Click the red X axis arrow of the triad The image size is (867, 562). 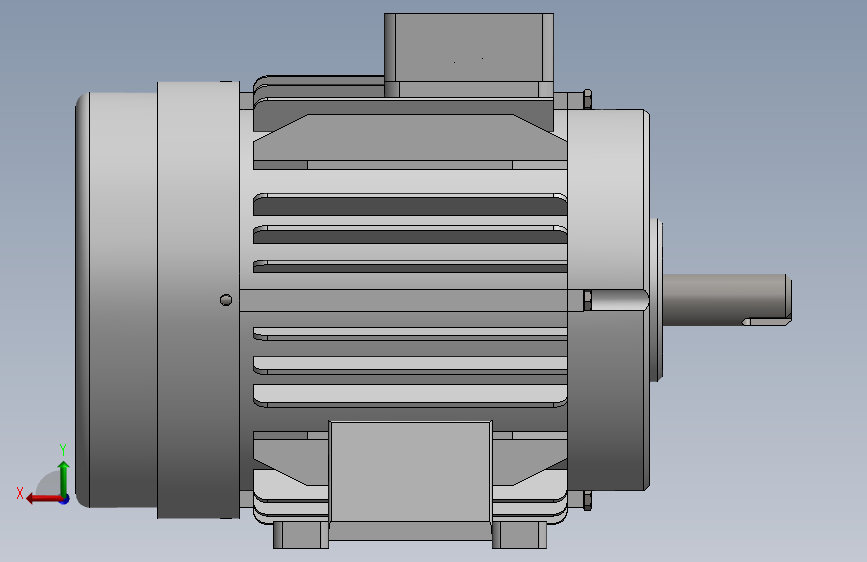coord(43,498)
